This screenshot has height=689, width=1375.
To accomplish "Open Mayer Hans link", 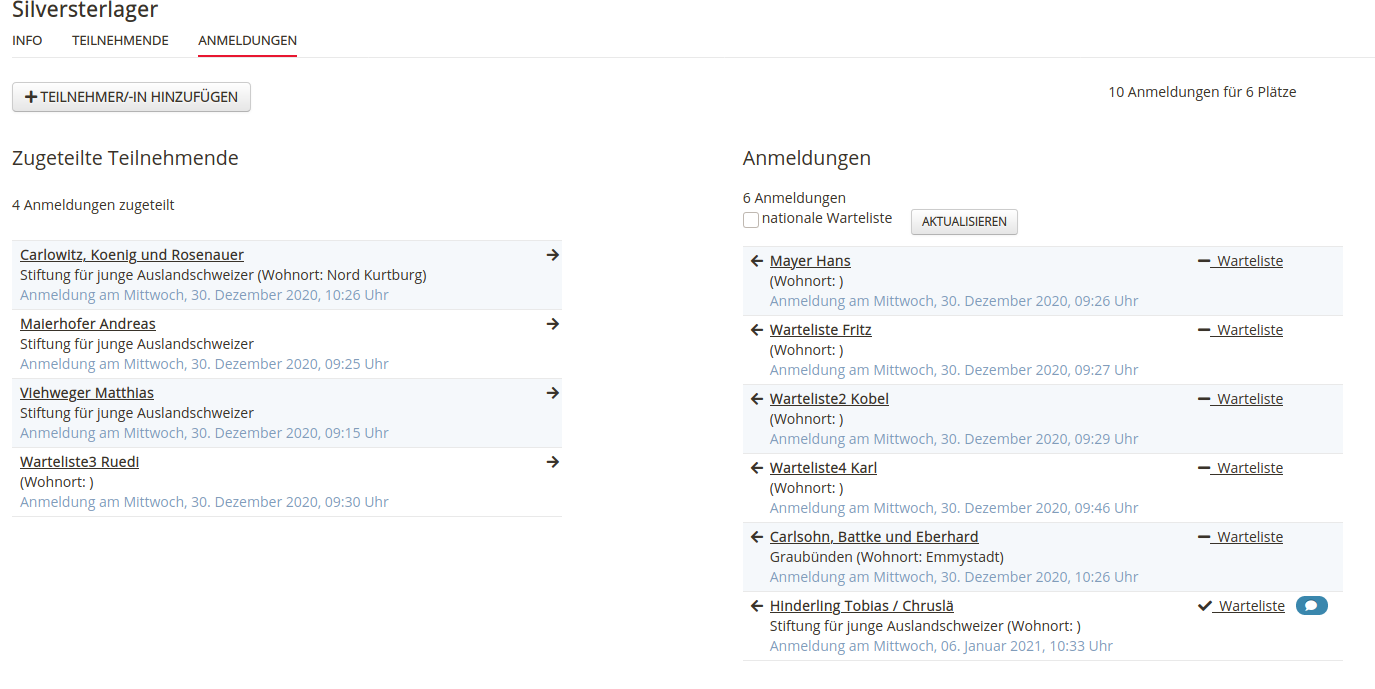I will click(x=810, y=261).
